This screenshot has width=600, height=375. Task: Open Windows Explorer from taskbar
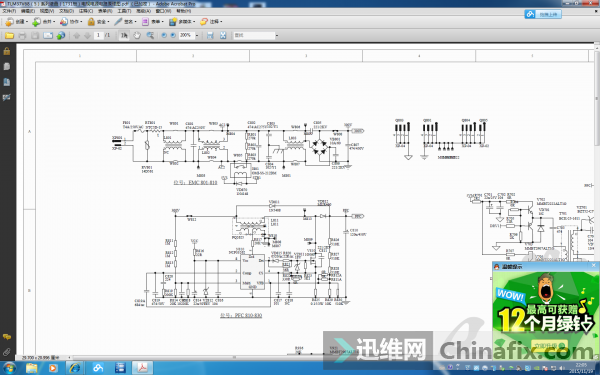coord(31,368)
